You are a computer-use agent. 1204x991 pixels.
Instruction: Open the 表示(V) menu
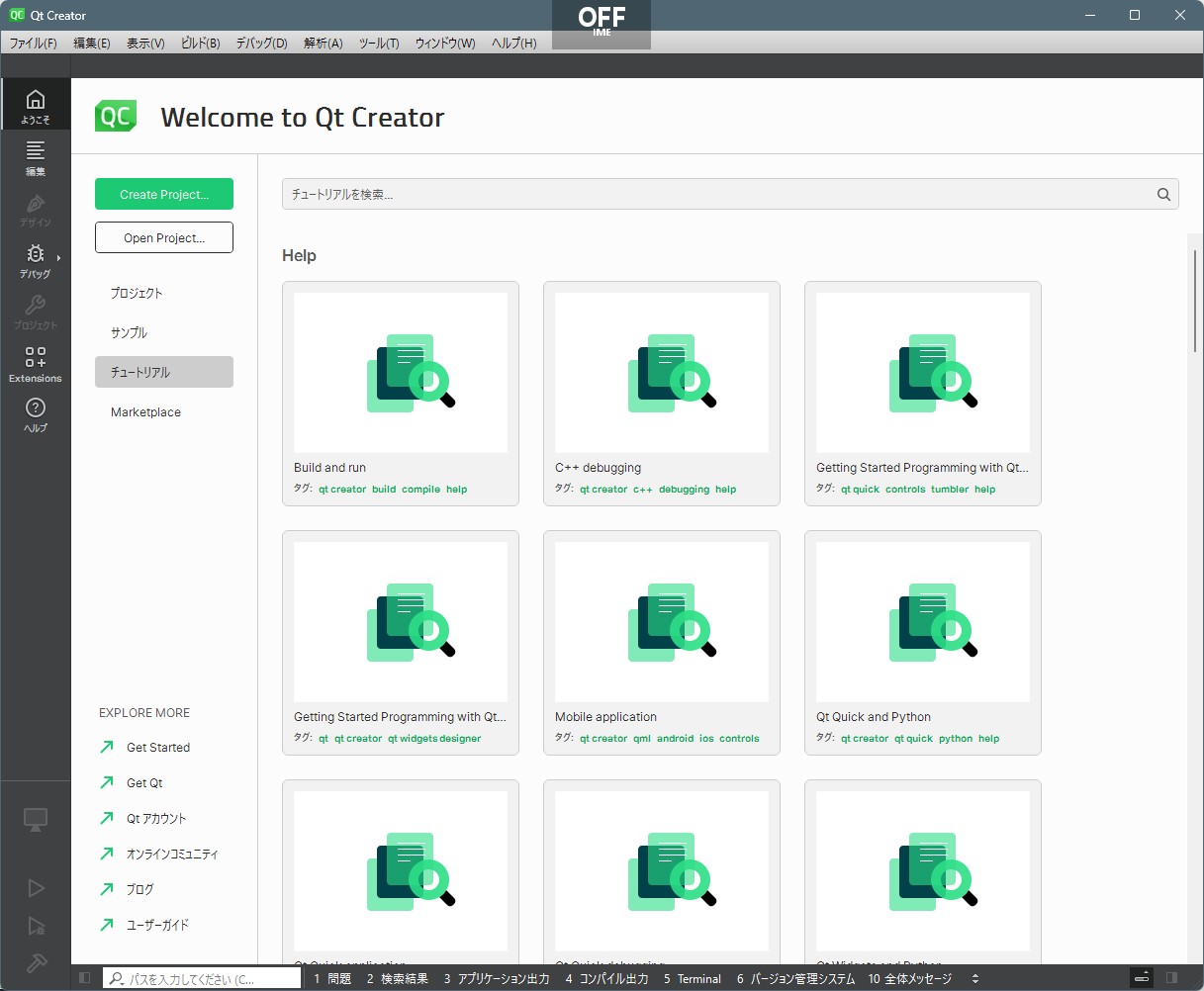(145, 44)
